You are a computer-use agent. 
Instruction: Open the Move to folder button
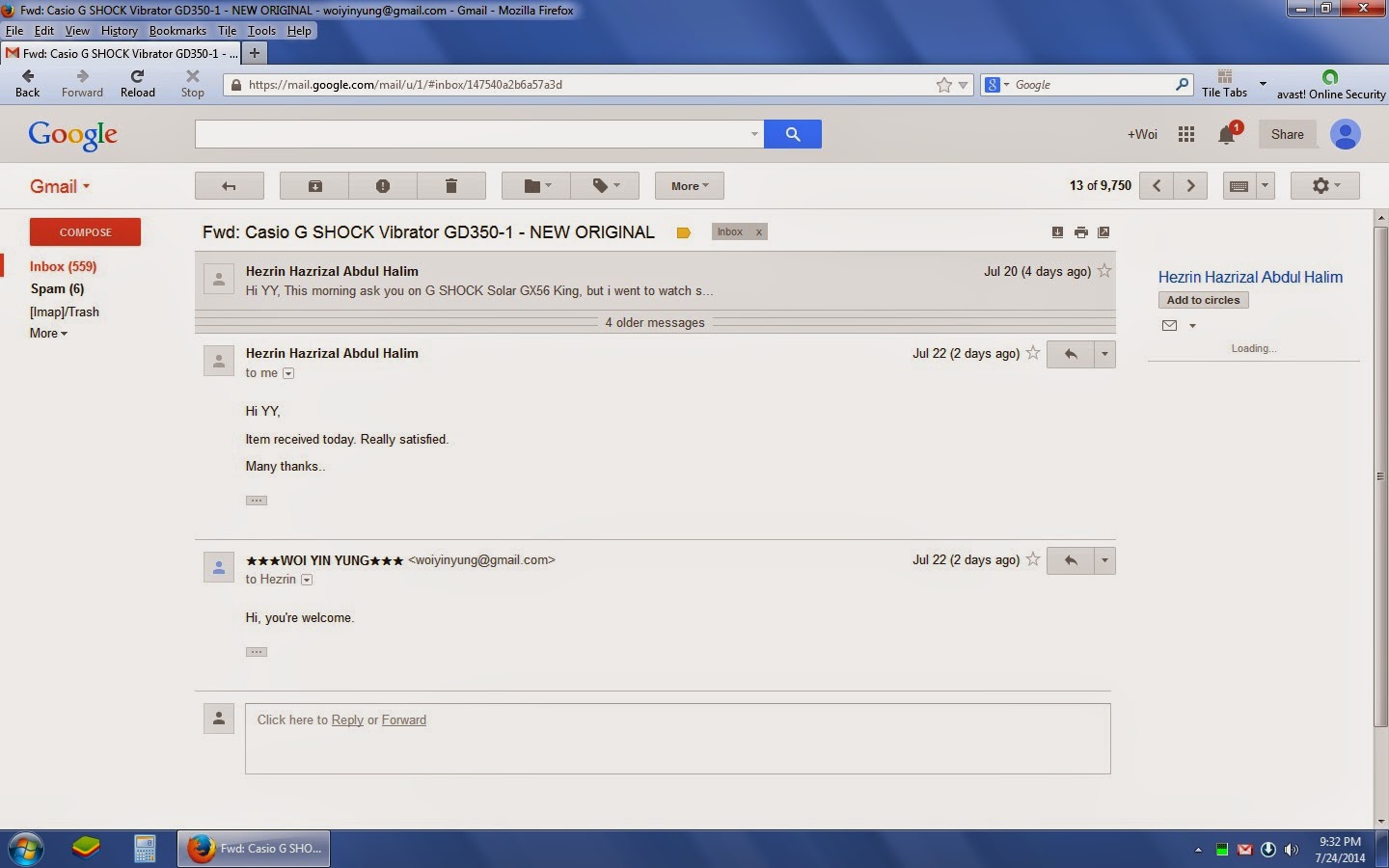[x=536, y=186]
